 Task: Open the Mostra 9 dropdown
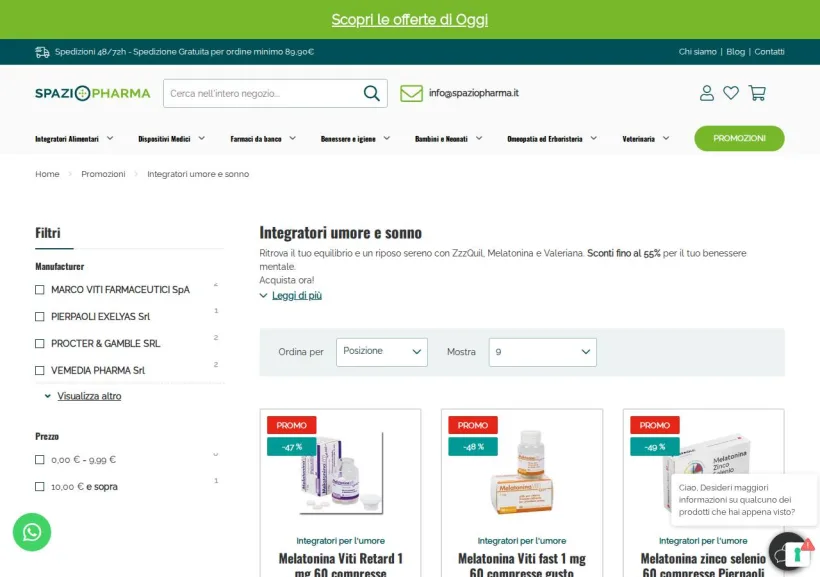pyautogui.click(x=542, y=352)
